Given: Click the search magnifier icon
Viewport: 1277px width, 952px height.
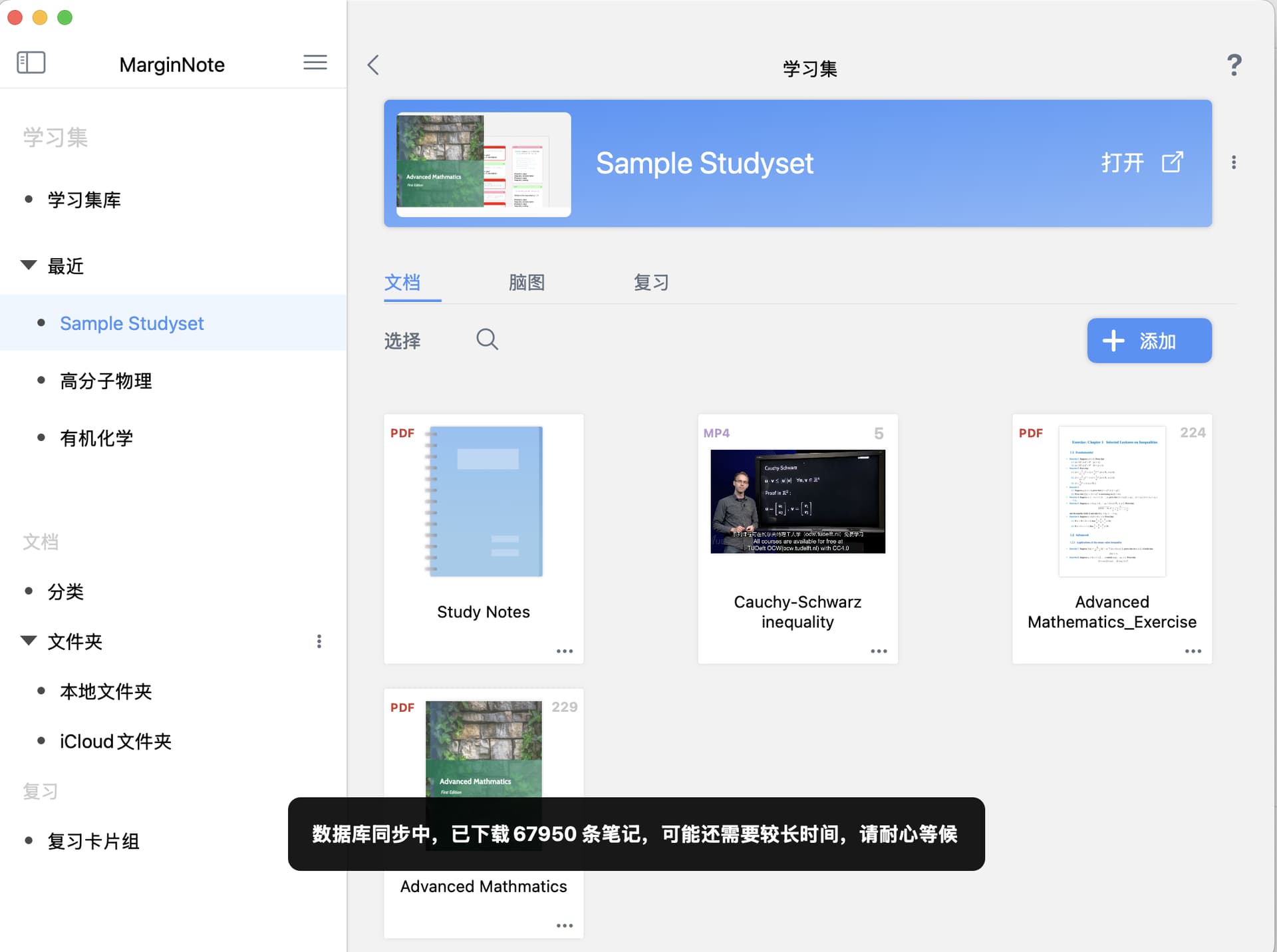Looking at the screenshot, I should (487, 340).
